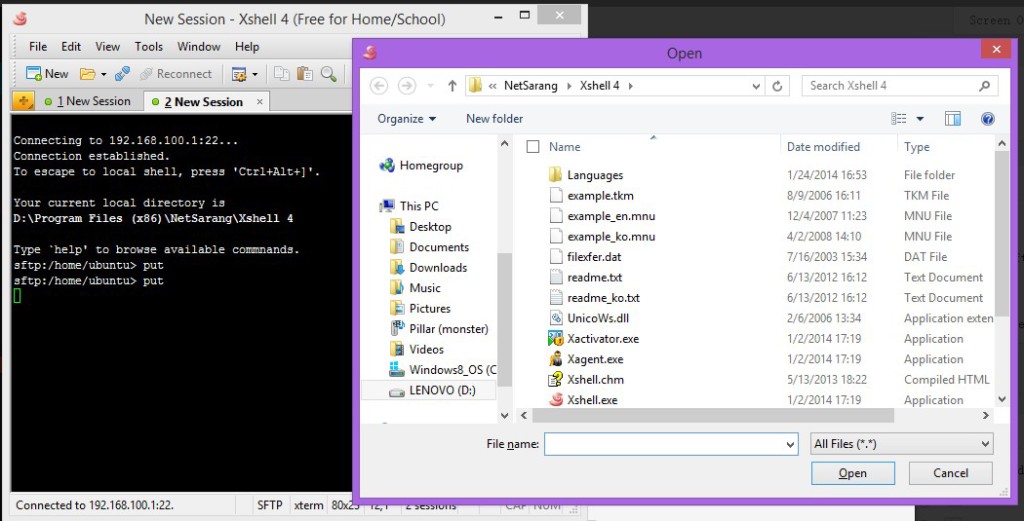Open the view options dropdown arrow

(920, 119)
